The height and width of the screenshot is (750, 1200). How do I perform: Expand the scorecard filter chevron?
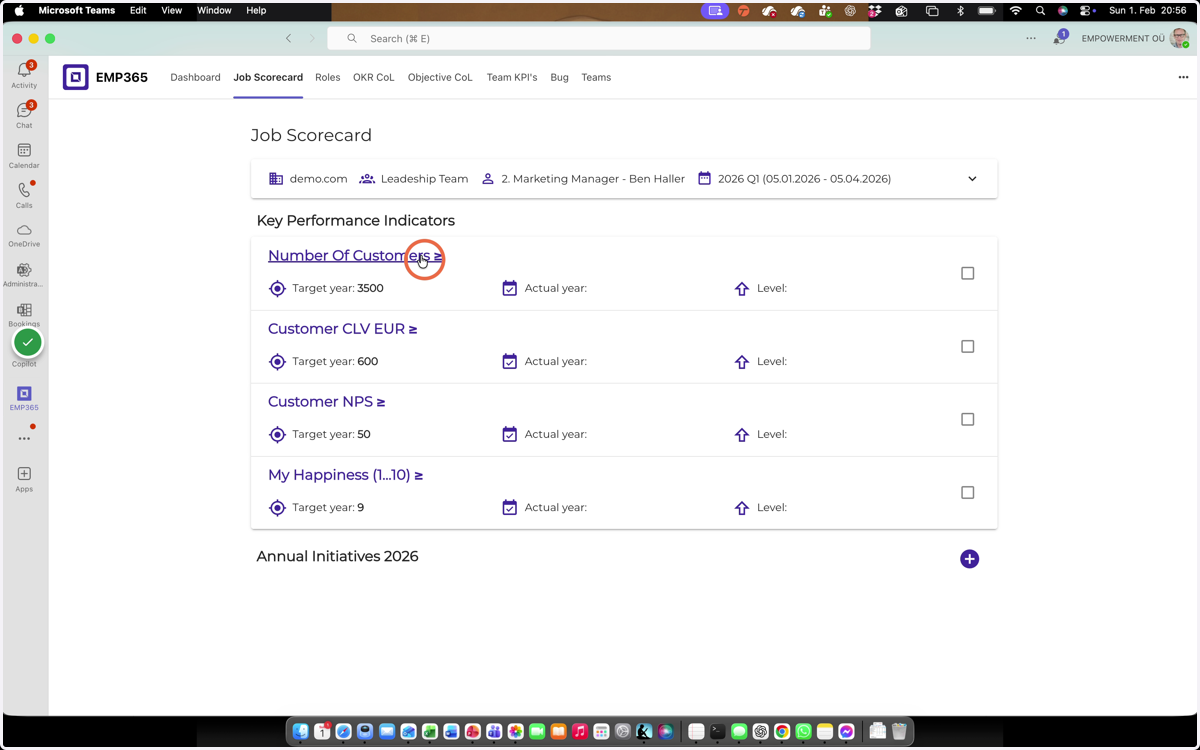point(972,179)
